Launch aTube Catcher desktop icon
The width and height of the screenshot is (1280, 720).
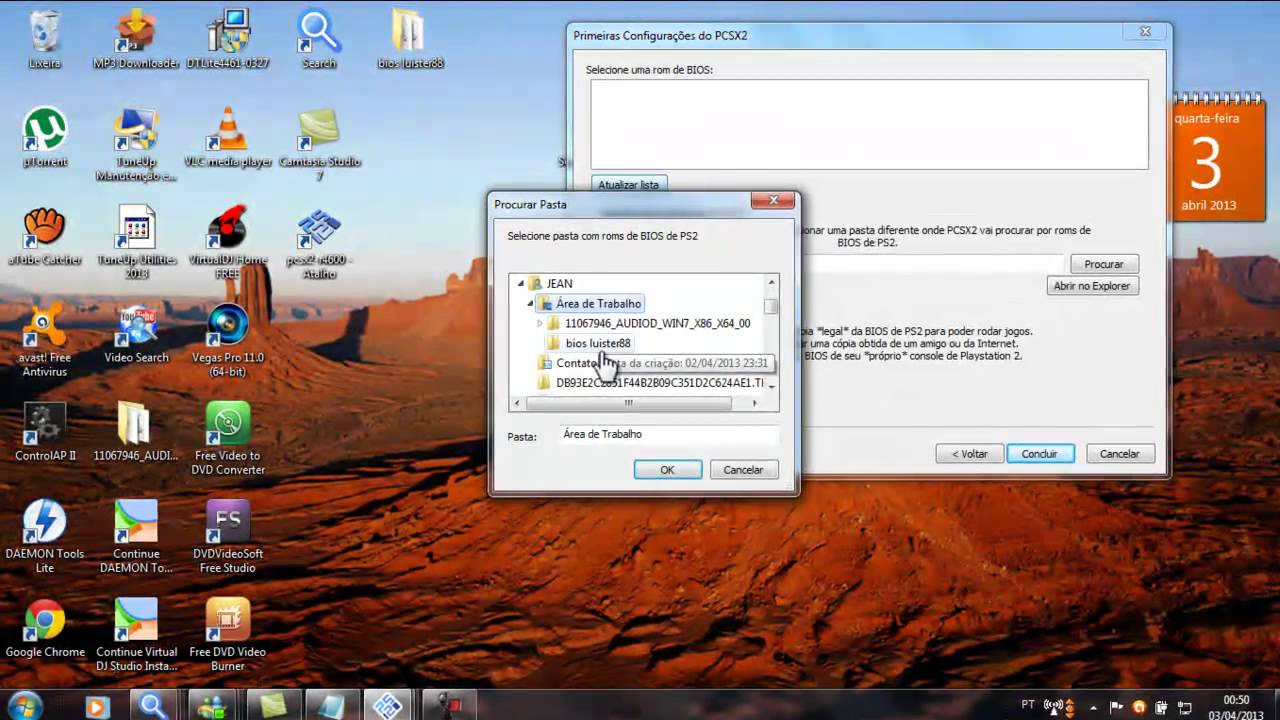pyautogui.click(x=45, y=236)
